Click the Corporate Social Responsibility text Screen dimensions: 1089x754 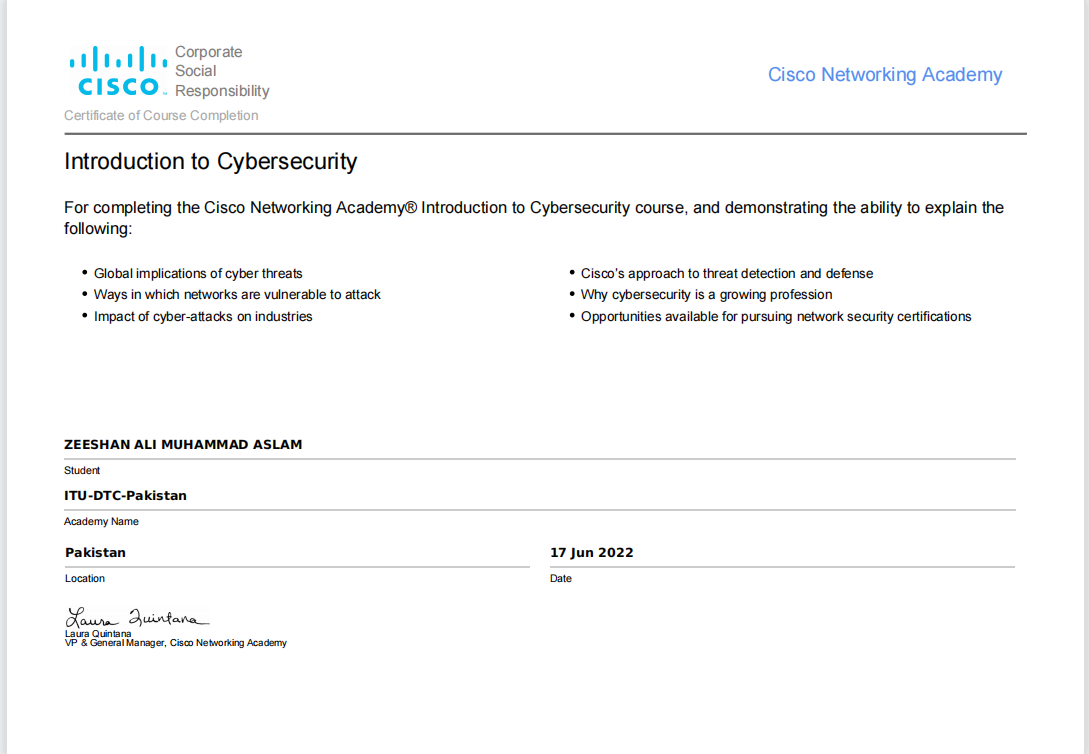click(x=222, y=72)
